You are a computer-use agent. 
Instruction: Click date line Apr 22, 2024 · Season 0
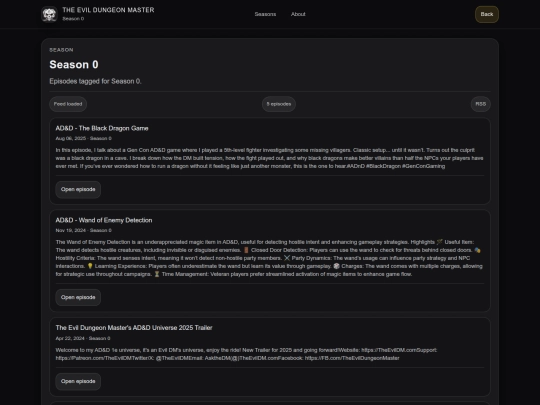coord(83,338)
